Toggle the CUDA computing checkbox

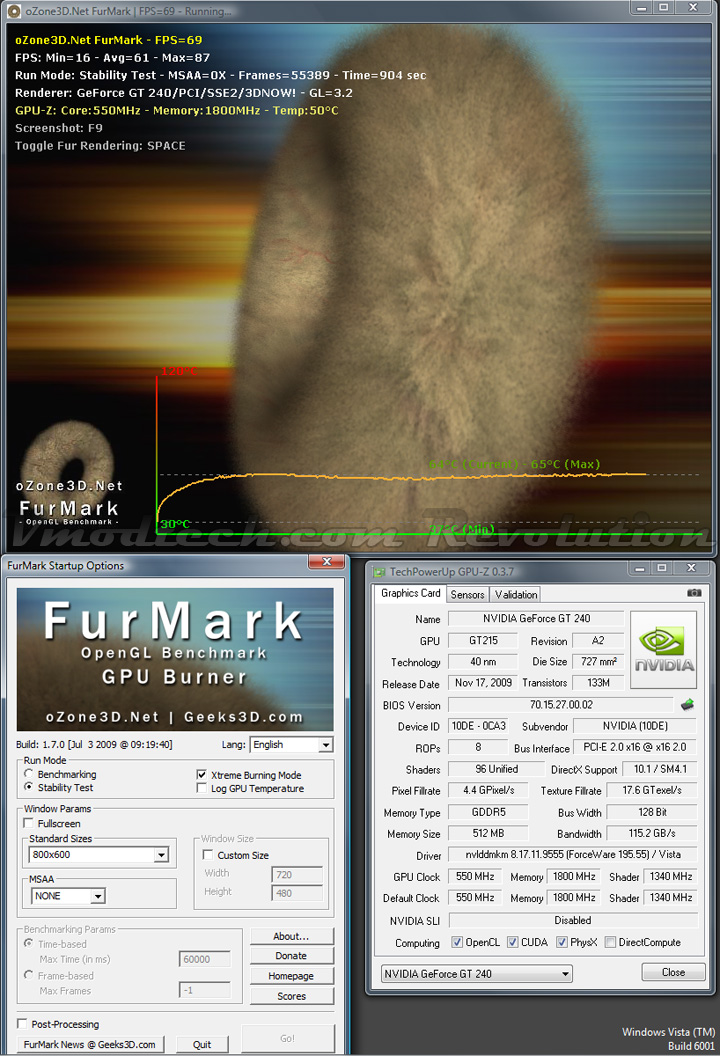click(513, 942)
